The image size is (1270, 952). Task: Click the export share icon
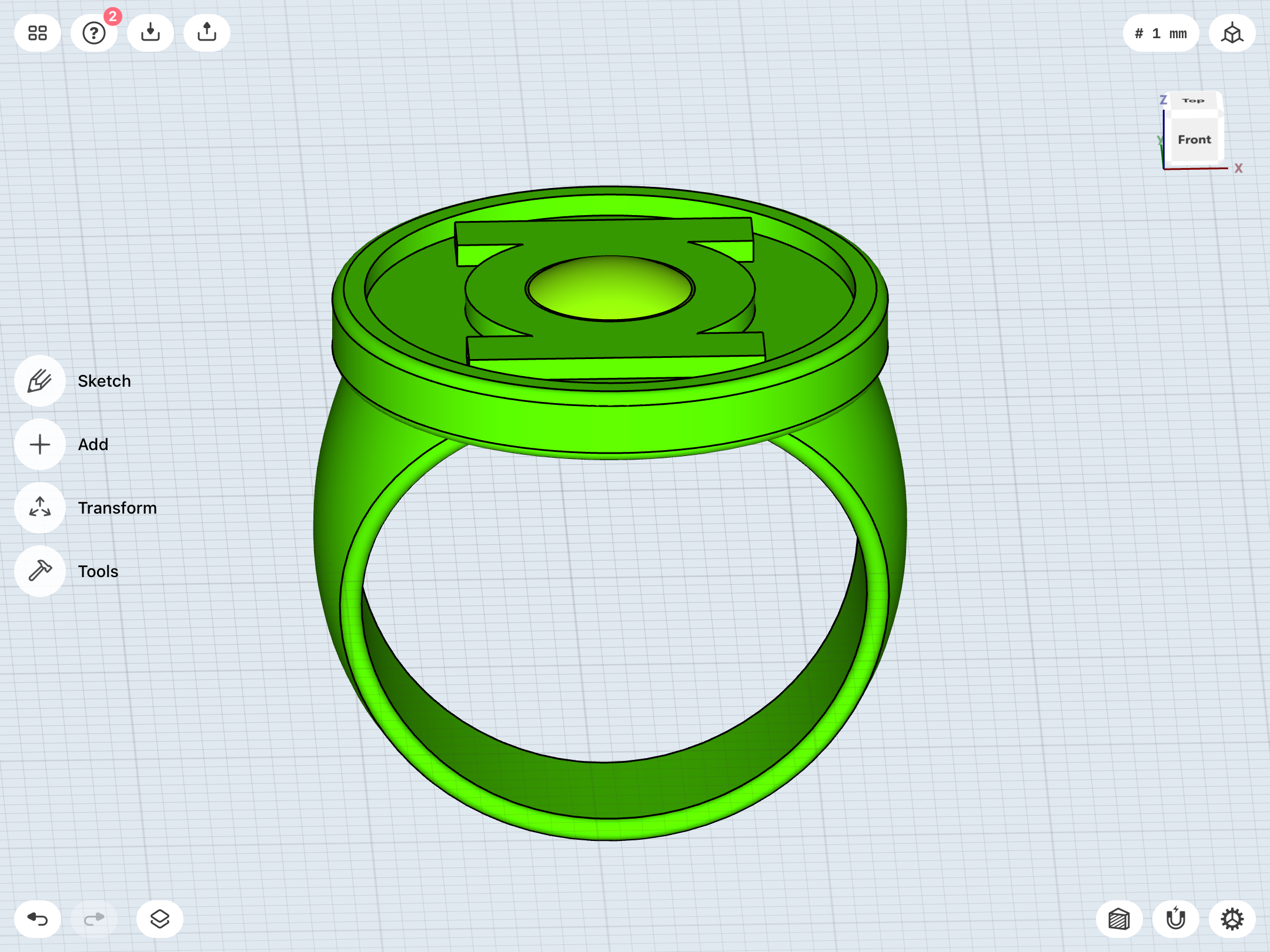[207, 33]
